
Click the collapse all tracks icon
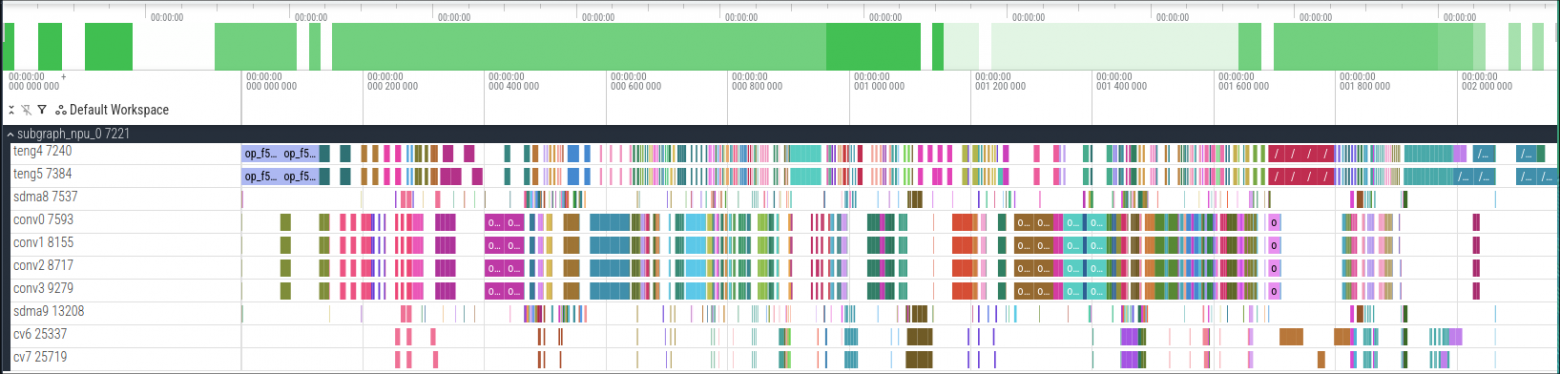pos(11,110)
